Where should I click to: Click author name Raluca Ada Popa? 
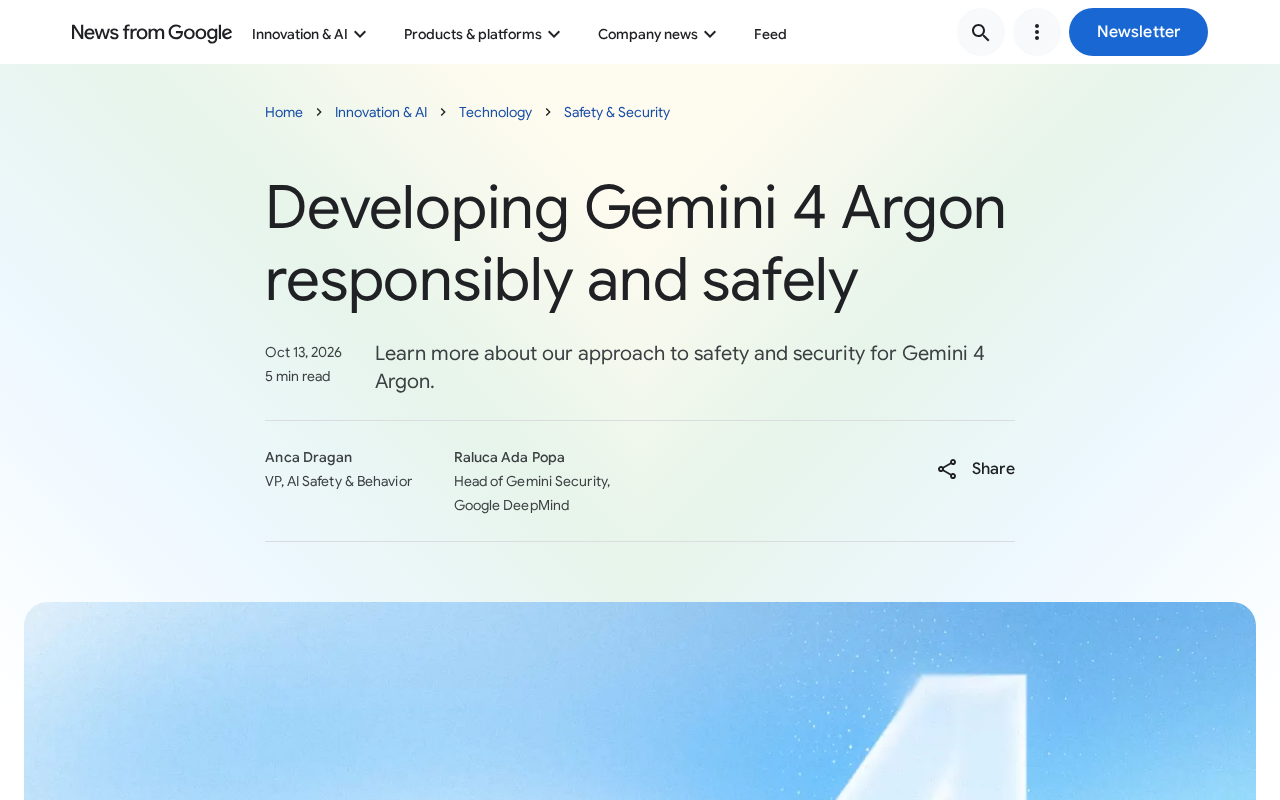click(x=509, y=457)
